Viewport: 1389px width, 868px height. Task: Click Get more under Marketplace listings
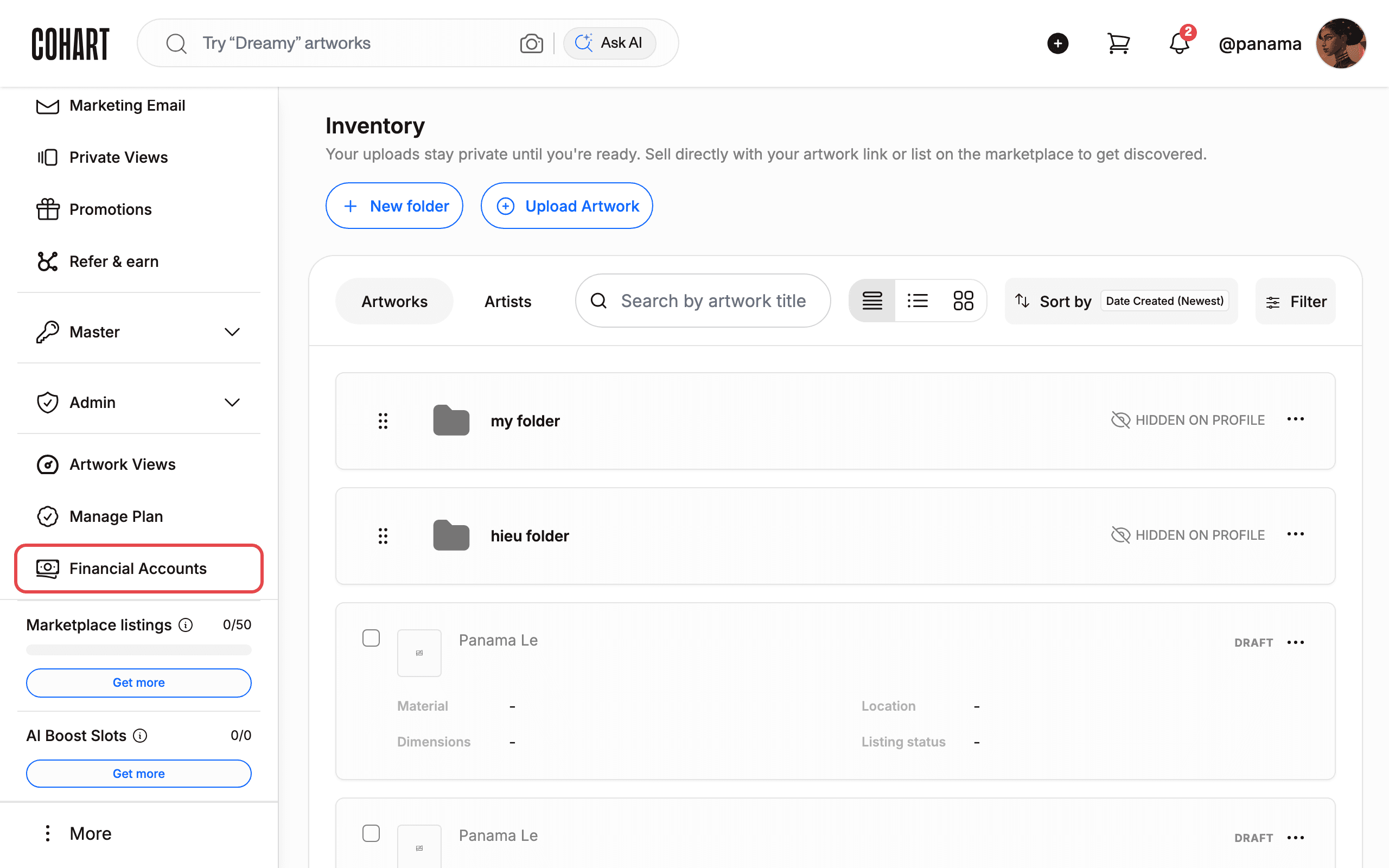tap(138, 682)
